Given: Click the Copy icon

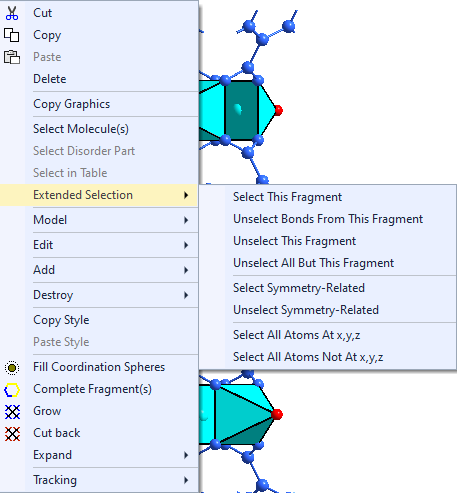Looking at the screenshot, I should pos(12,35).
